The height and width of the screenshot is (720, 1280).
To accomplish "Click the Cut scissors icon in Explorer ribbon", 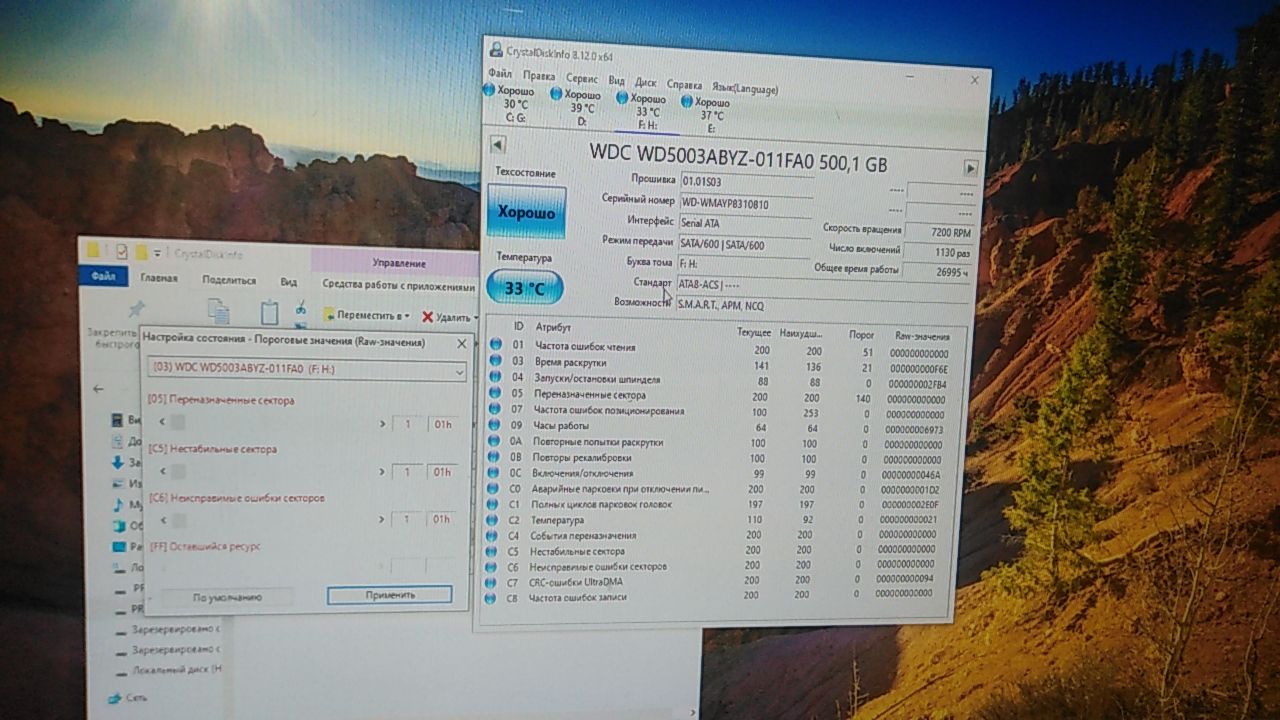I will [300, 310].
